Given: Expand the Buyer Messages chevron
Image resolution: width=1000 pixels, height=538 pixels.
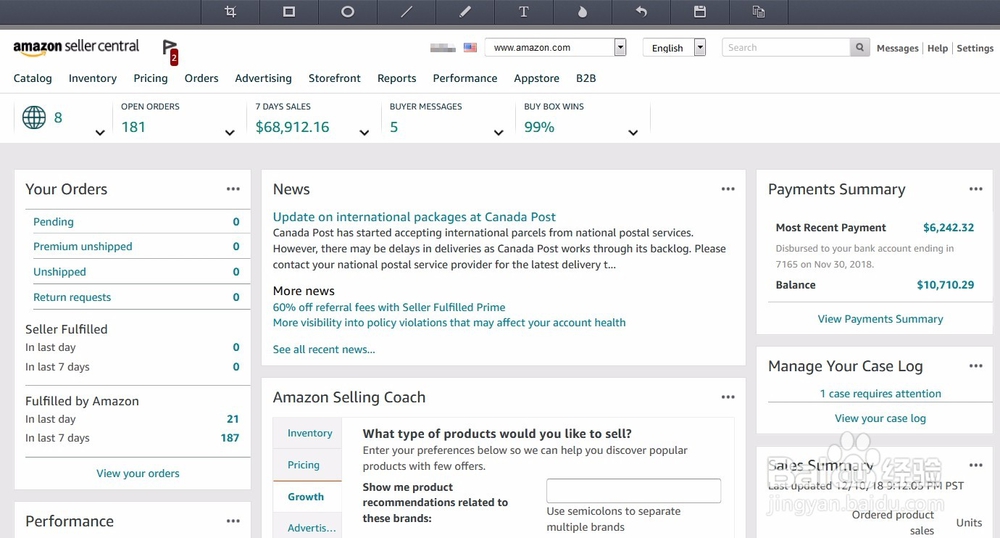Looking at the screenshot, I should tap(499, 133).
